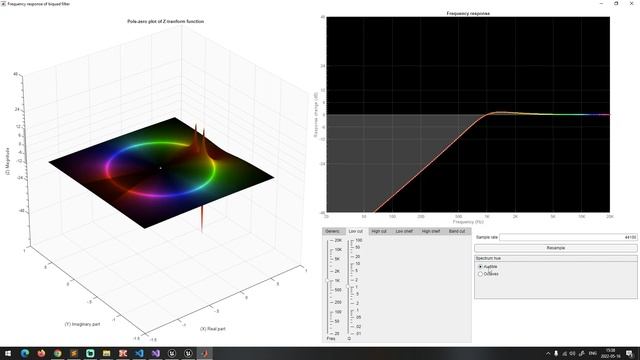Click the (X) Real part axis label
640x360 pixels.
[x=213, y=329]
